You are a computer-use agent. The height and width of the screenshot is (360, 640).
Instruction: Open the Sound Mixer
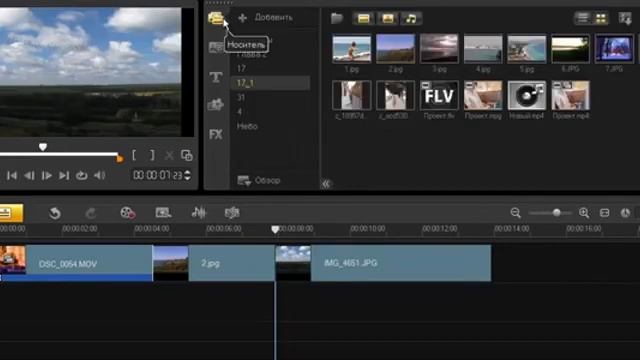(199, 213)
